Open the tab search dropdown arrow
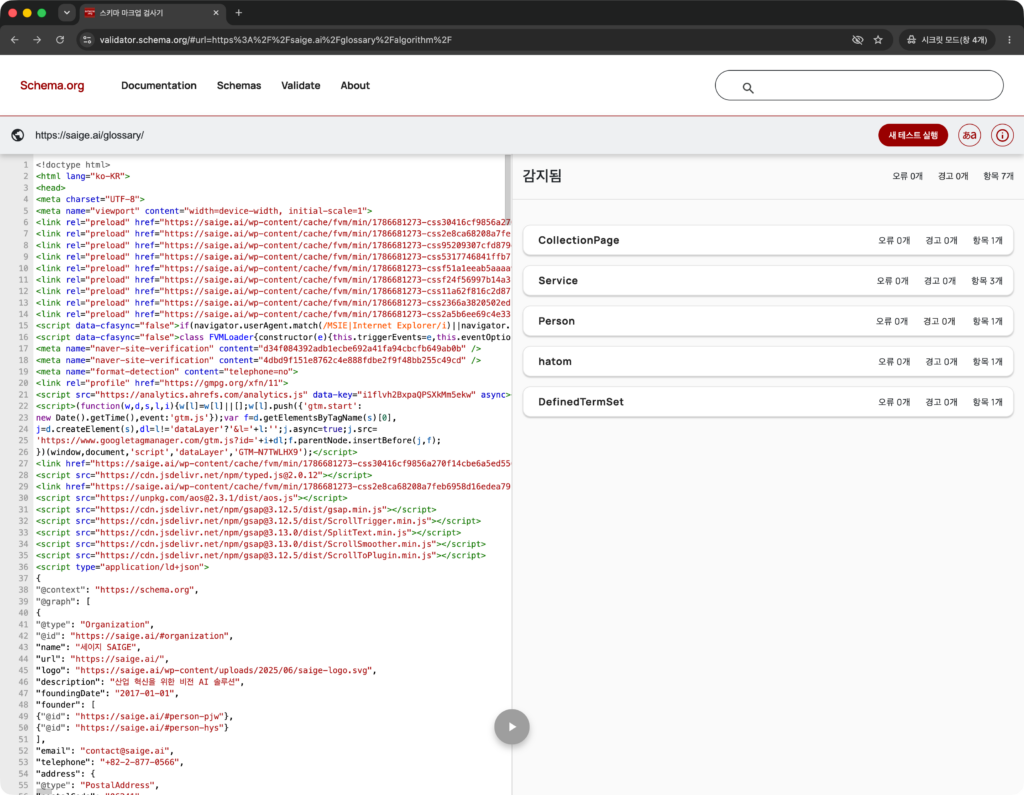 point(67,12)
